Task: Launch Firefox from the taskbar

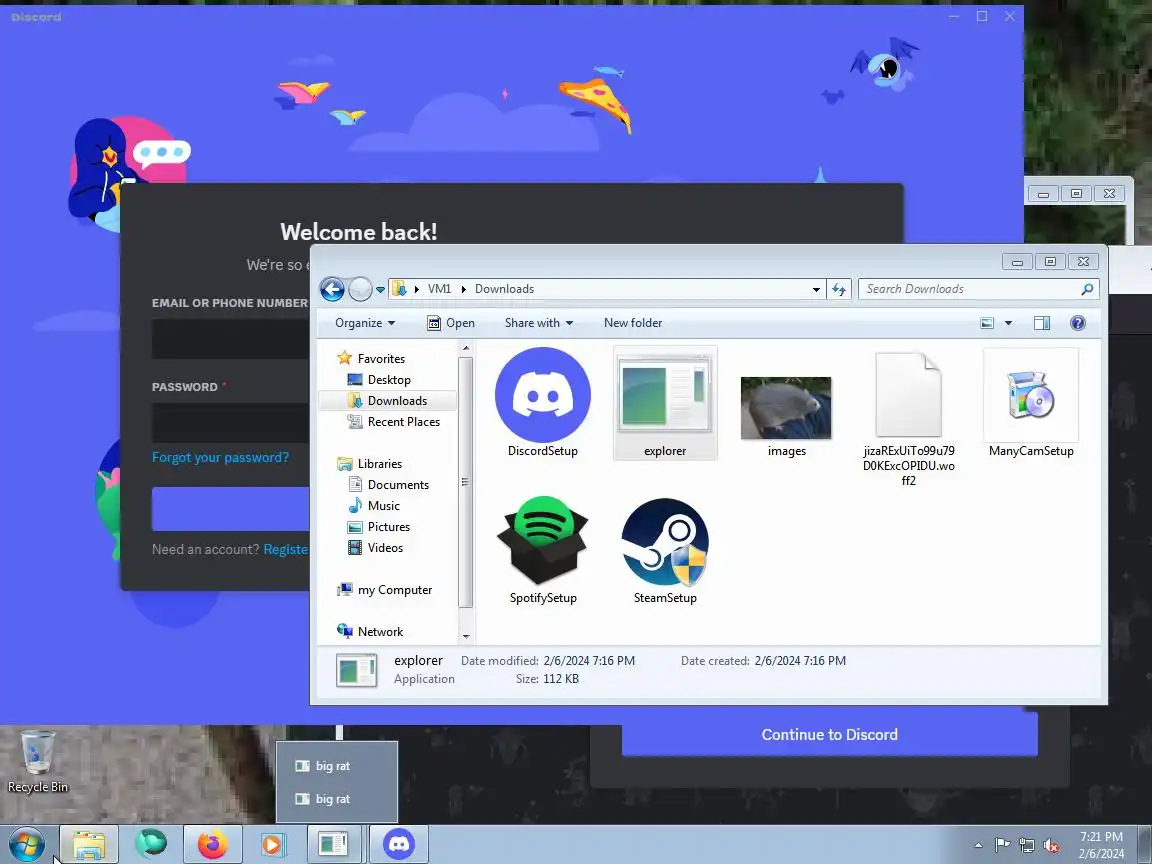Action: click(212, 845)
